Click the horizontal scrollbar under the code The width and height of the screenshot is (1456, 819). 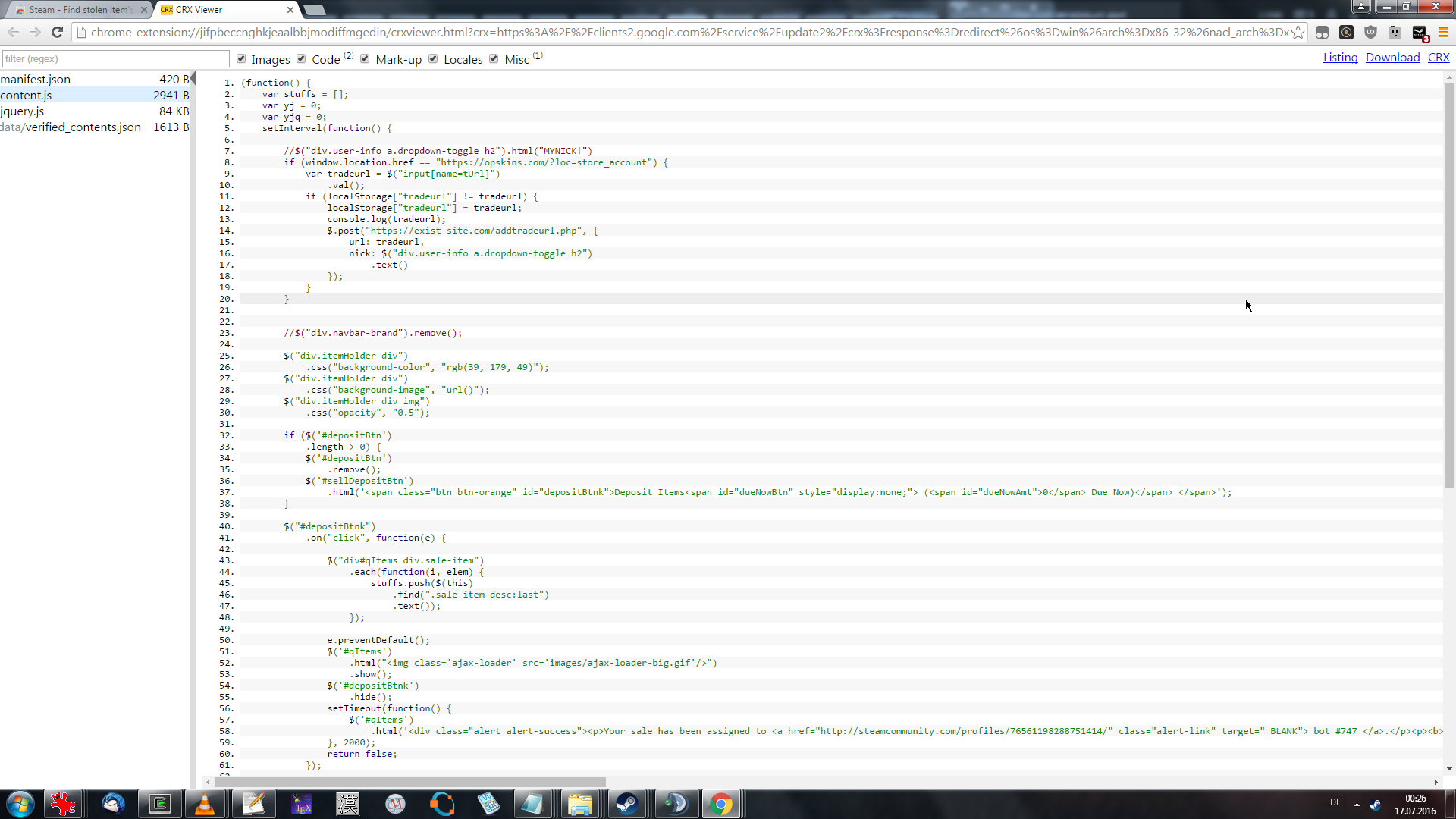tap(409, 782)
